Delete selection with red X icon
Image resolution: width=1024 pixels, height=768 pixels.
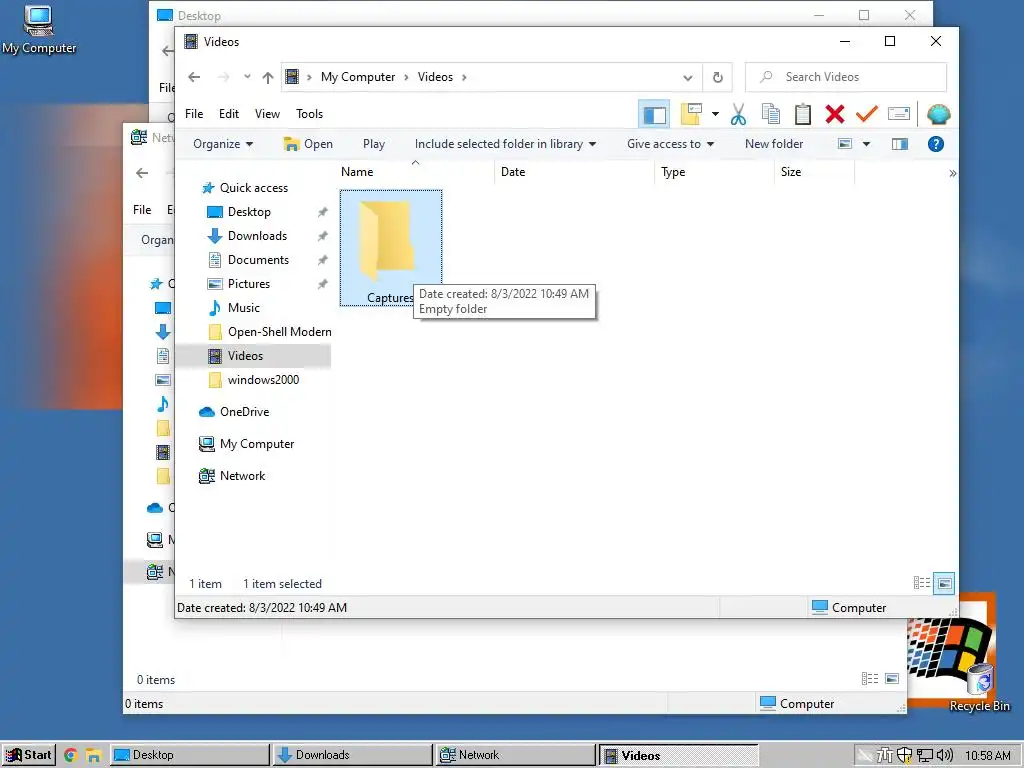pyautogui.click(x=835, y=114)
